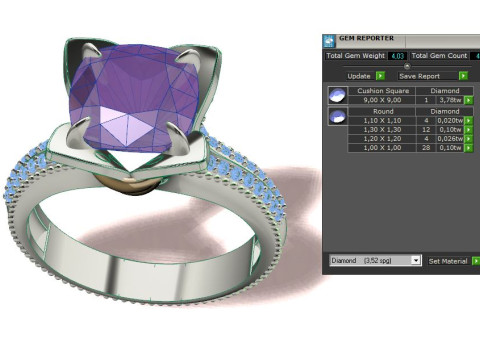Click the Total Gem Weight label
This screenshot has width=480, height=360.
[355, 56]
